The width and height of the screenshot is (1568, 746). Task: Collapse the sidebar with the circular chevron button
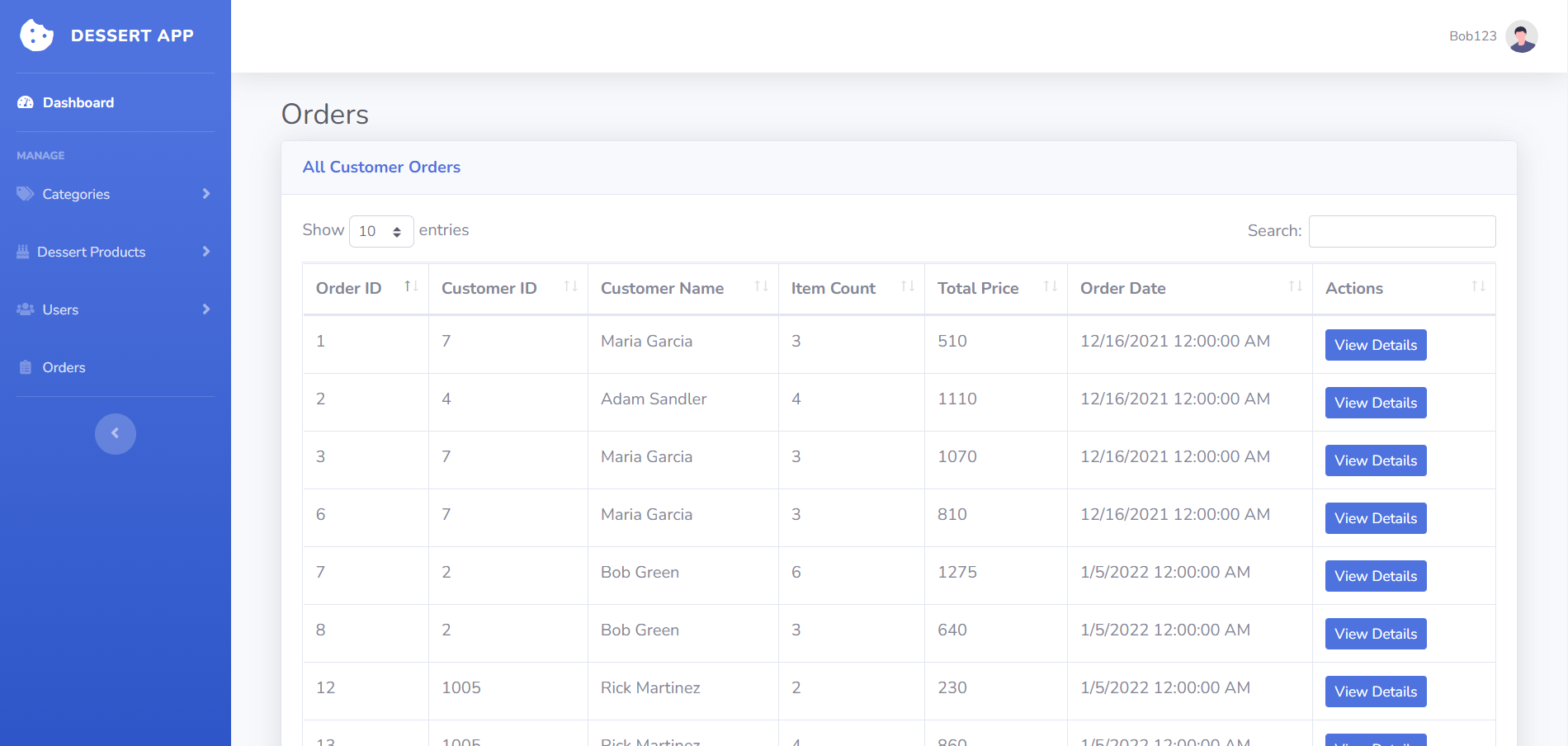tap(115, 433)
